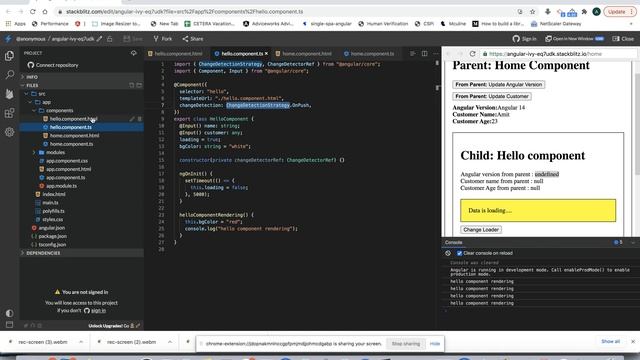Select the Console tab
Image resolution: width=640 pixels, height=360 pixels.
click(x=453, y=242)
